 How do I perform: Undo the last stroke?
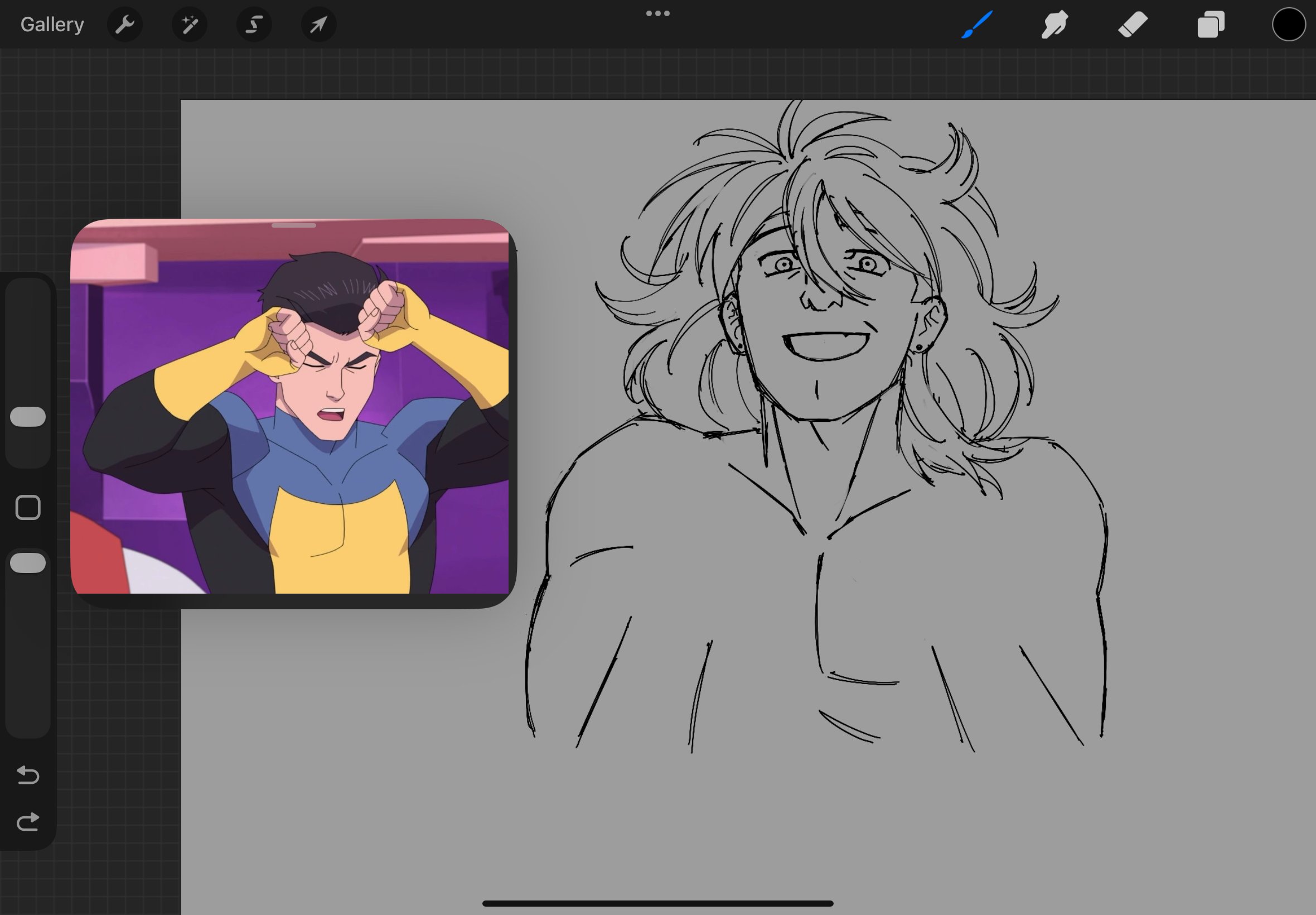point(28,775)
